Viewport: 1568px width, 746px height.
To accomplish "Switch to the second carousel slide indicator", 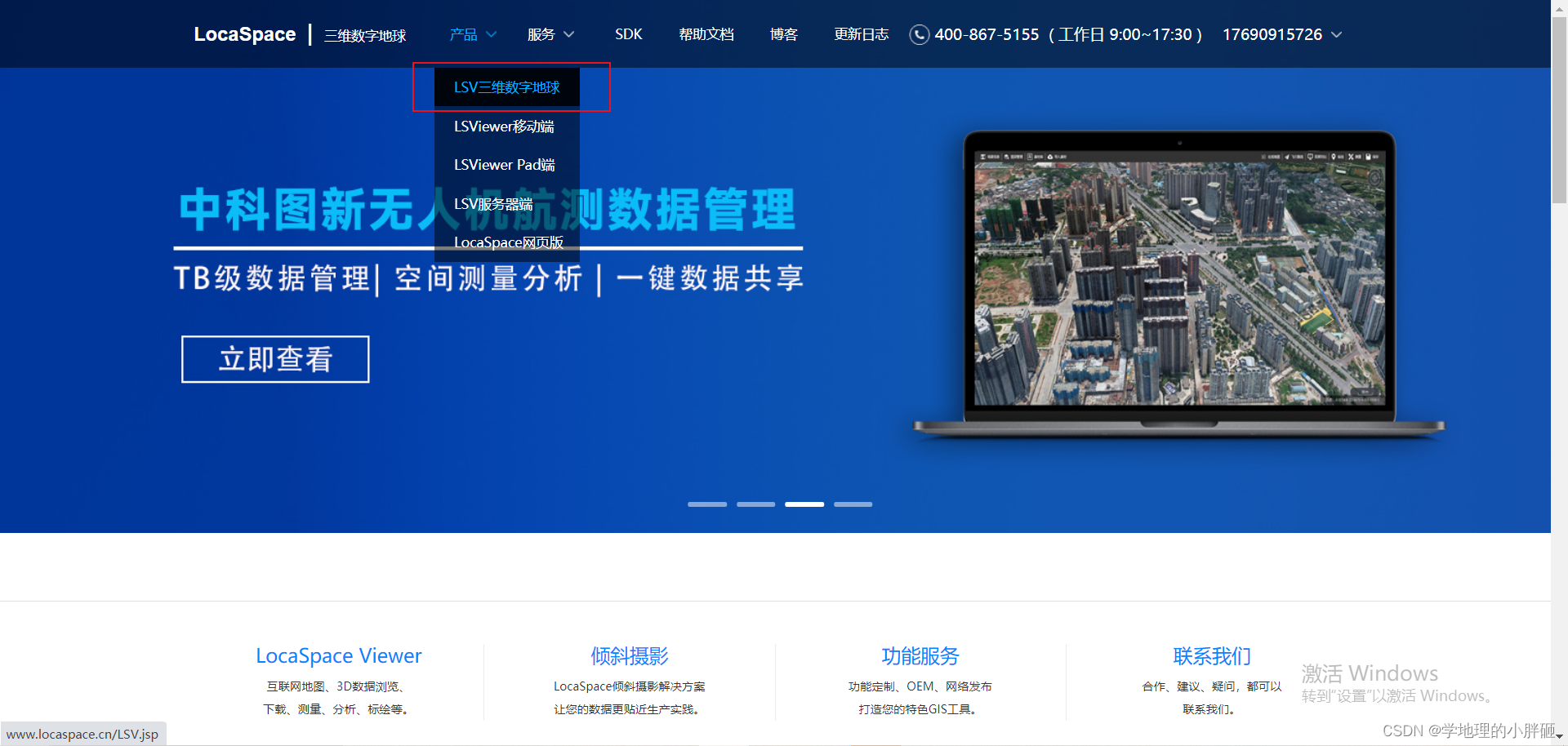I will (x=756, y=504).
